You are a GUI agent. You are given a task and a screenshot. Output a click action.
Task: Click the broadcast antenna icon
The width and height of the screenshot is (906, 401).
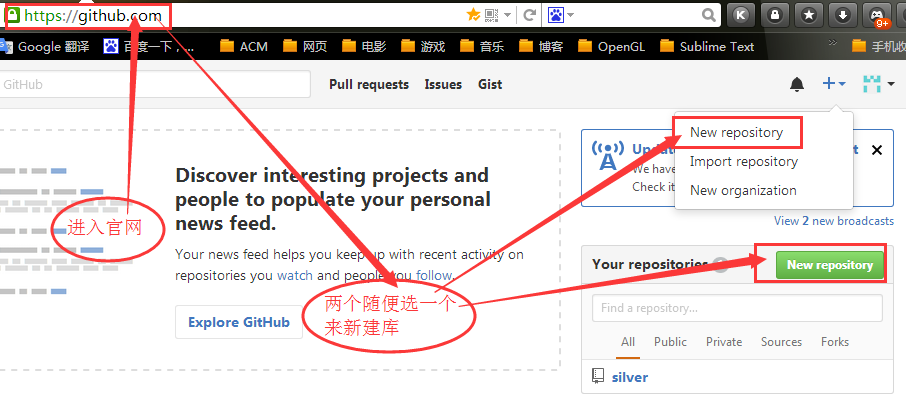click(608, 156)
